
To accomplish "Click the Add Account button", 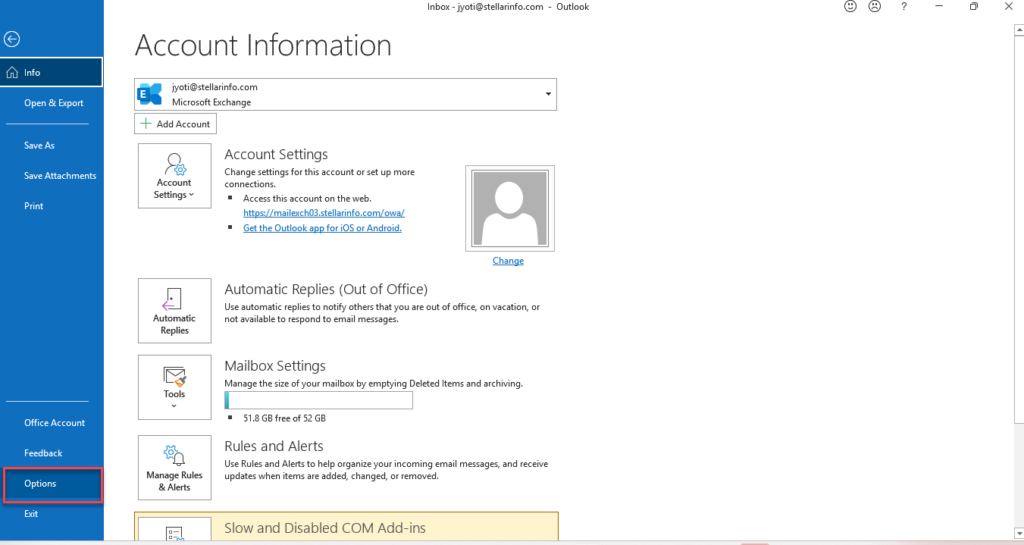I will coord(175,124).
